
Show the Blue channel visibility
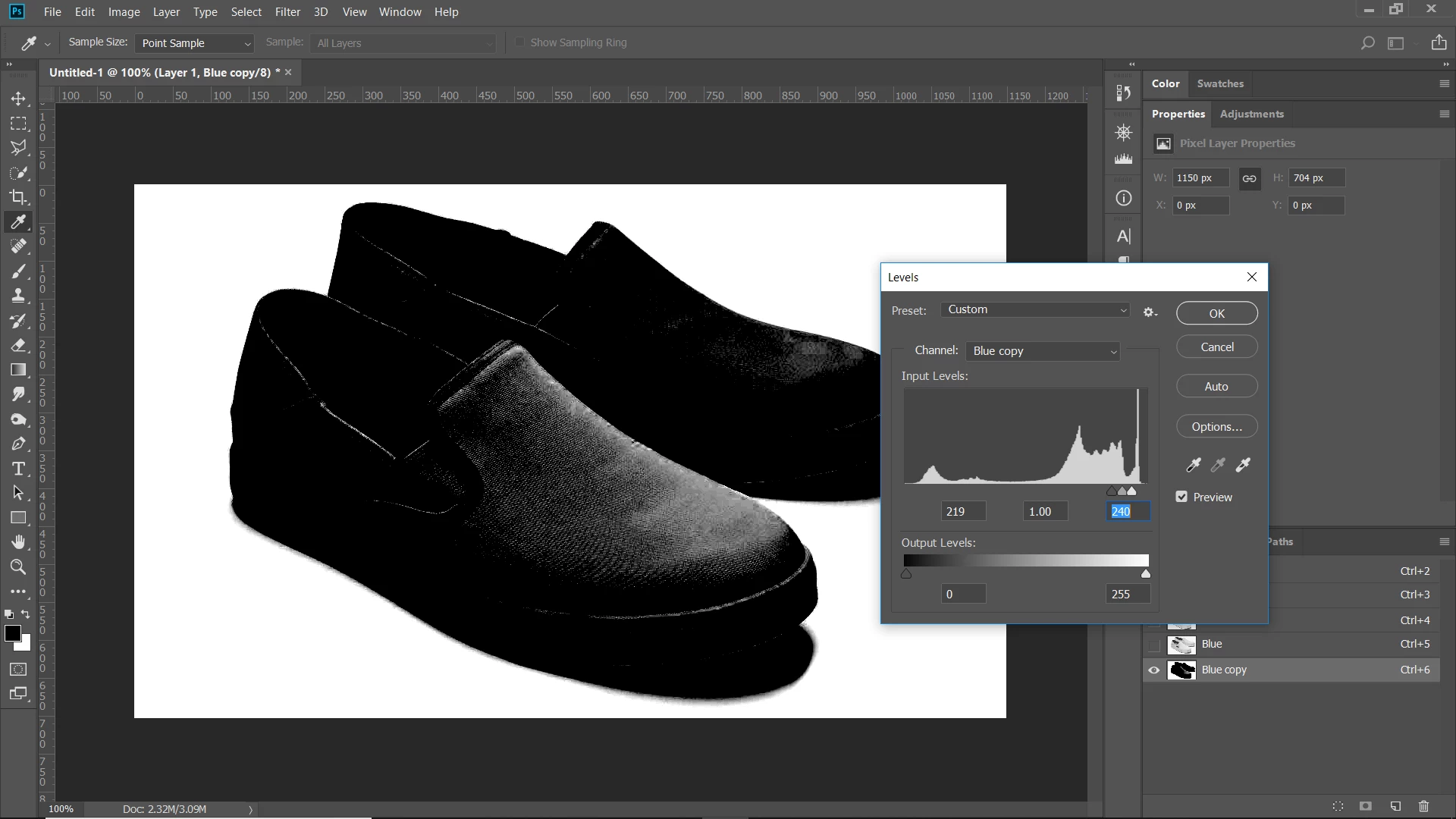tap(1154, 645)
